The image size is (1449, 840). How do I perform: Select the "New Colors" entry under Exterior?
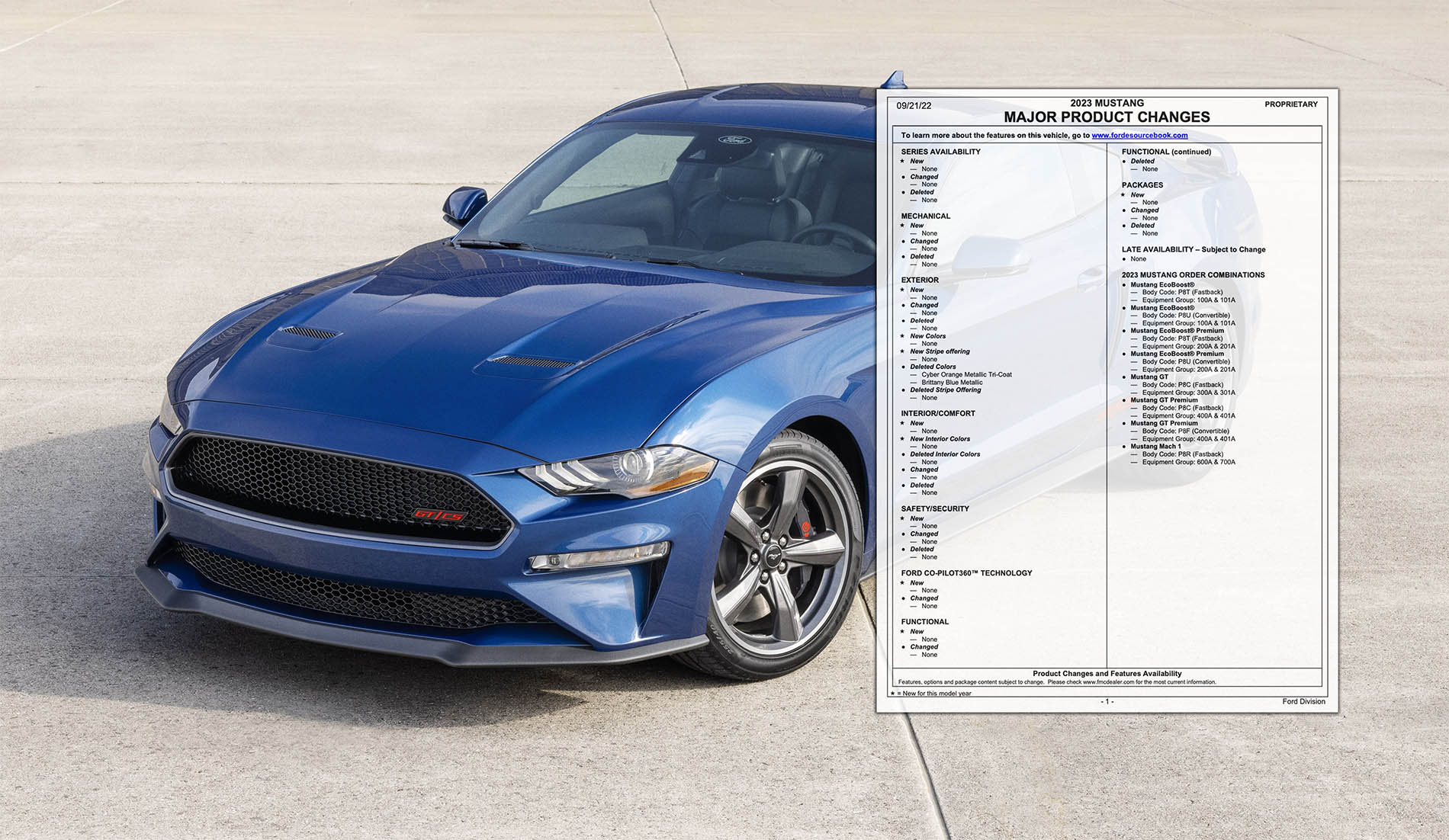[x=927, y=336]
